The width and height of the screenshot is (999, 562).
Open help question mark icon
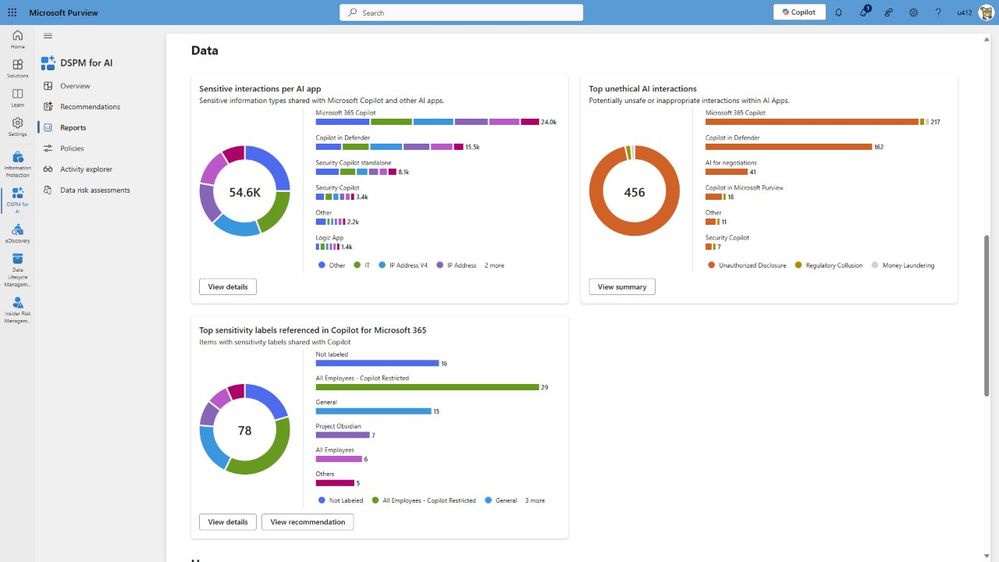(938, 12)
